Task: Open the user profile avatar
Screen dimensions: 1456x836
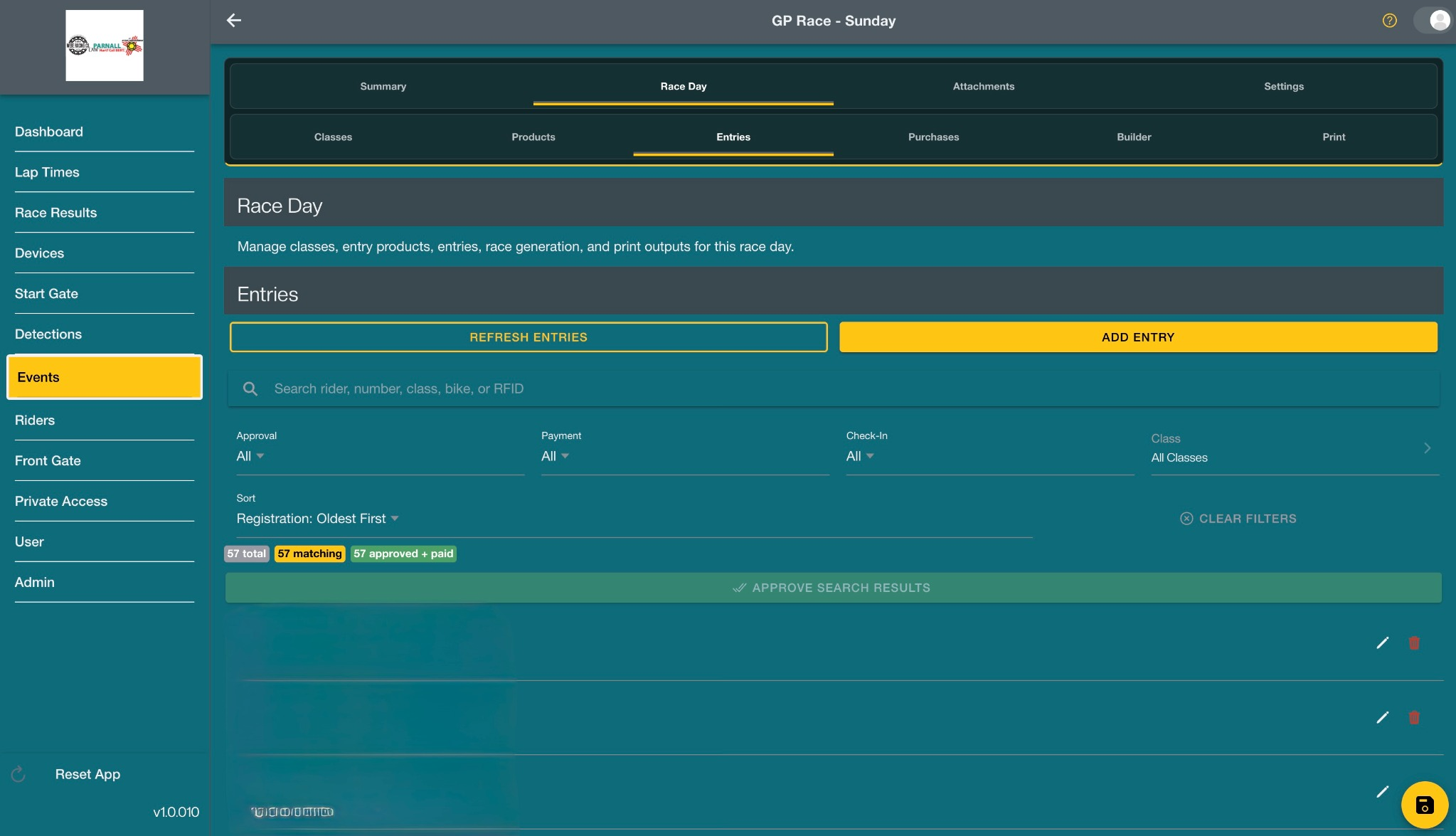Action: [x=1440, y=20]
